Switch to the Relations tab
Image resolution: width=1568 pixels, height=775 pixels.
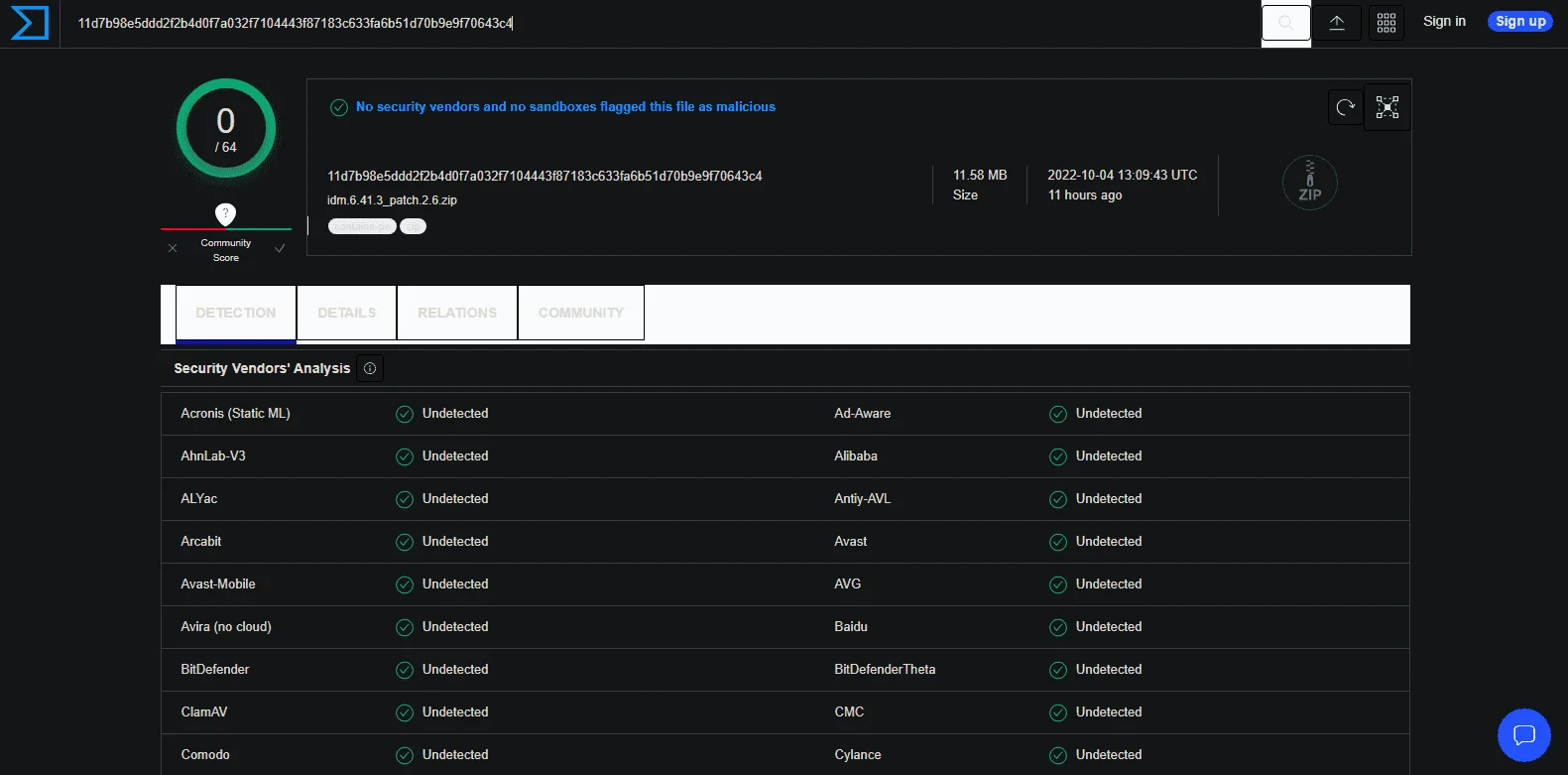[x=457, y=313]
